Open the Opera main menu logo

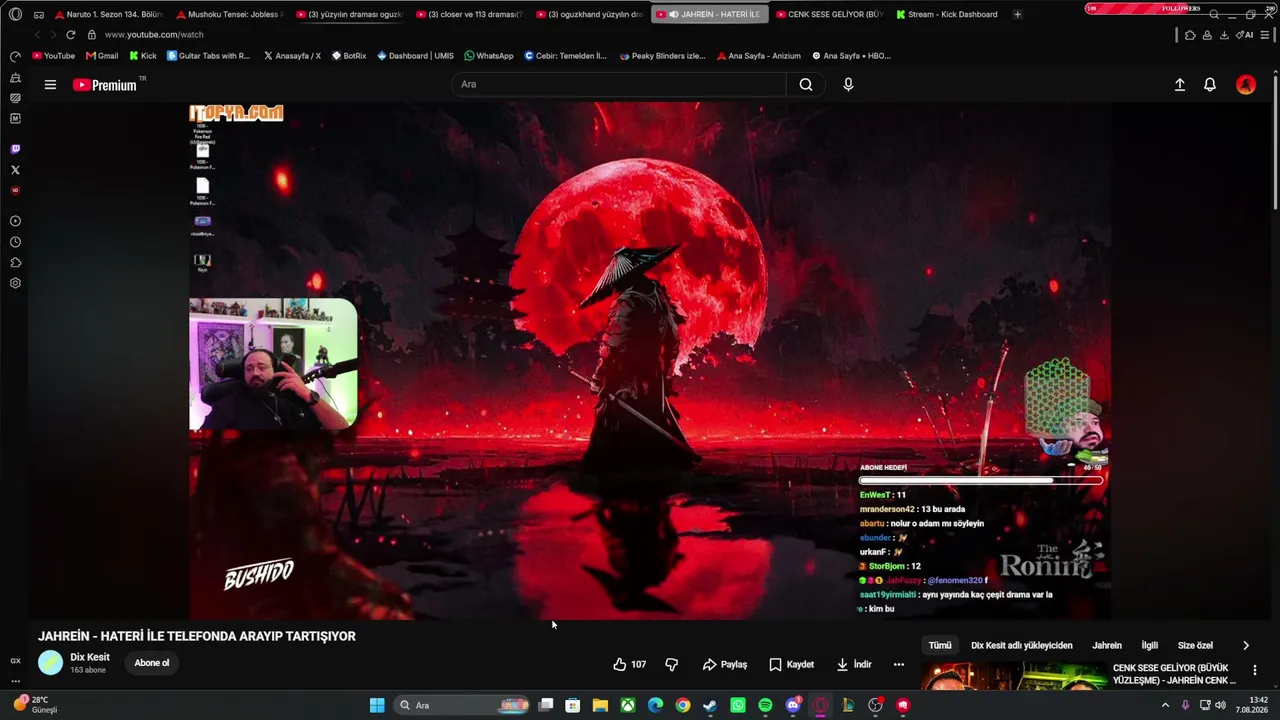coord(15,14)
